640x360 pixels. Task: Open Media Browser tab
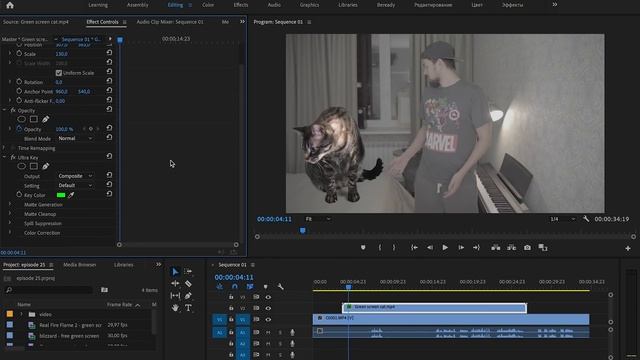pos(80,265)
